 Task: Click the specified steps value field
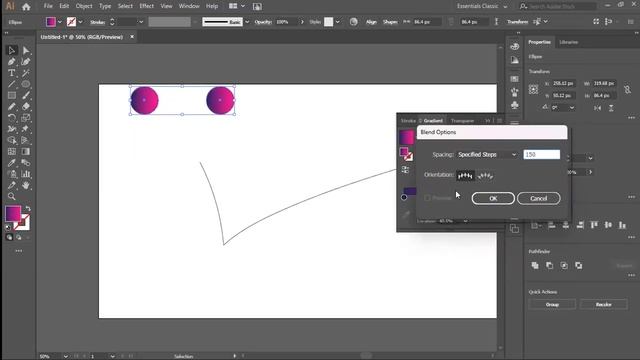pos(542,155)
